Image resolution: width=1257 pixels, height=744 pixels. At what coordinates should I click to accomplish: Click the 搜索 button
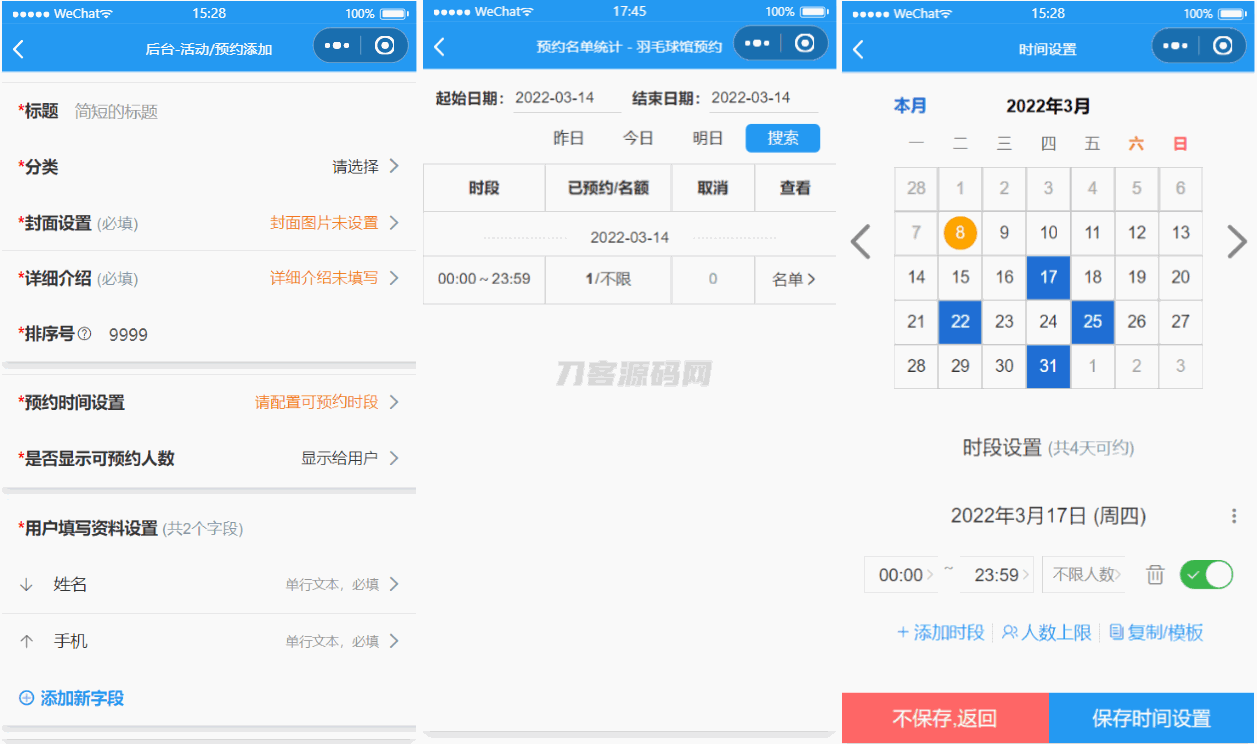pos(783,138)
